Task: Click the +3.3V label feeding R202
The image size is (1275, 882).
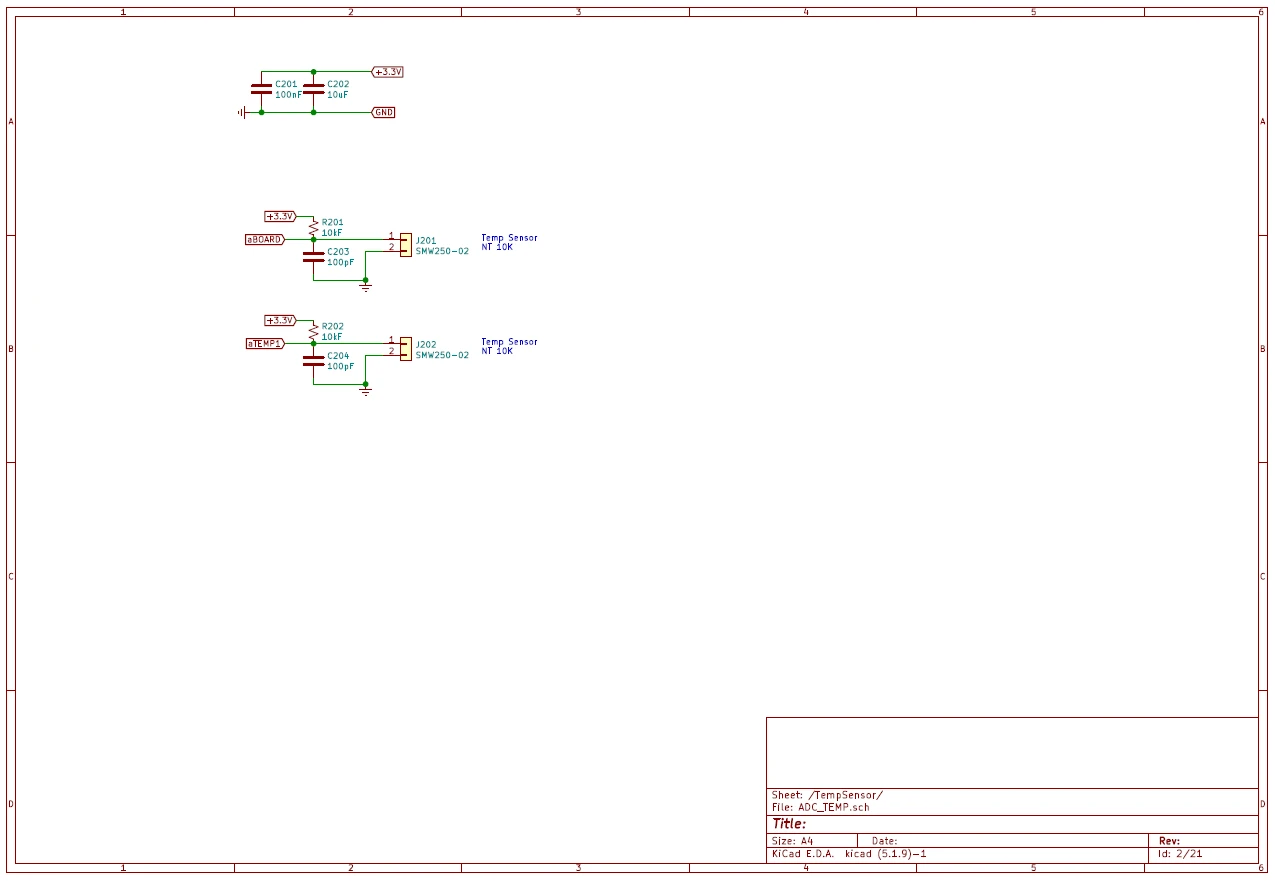Action: 280,320
